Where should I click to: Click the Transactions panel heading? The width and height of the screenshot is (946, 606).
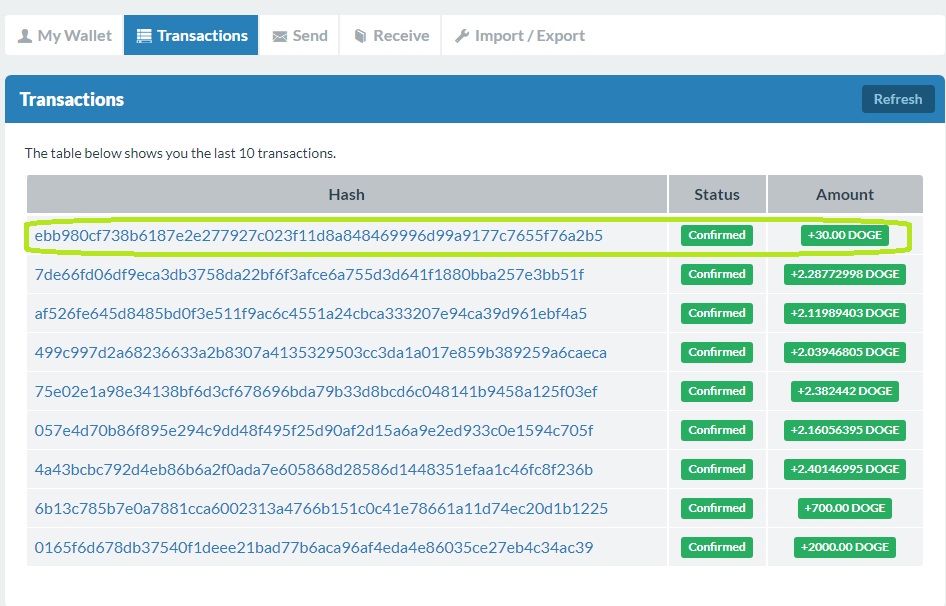pos(72,99)
